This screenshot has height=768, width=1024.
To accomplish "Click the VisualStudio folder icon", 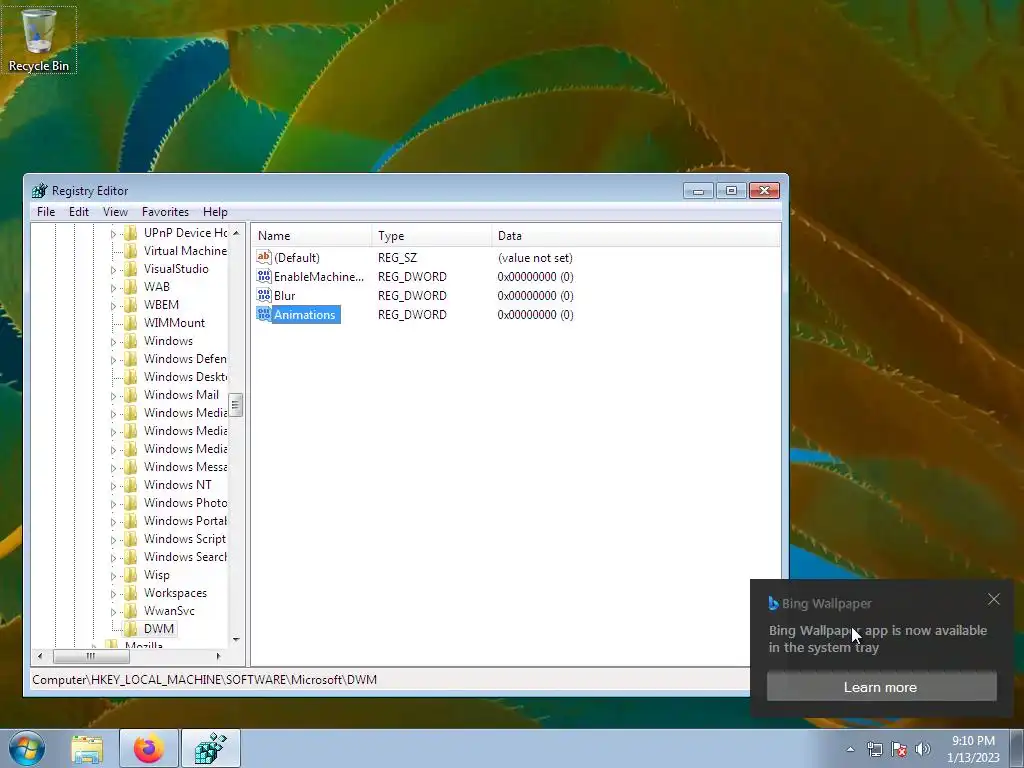I will 131,268.
